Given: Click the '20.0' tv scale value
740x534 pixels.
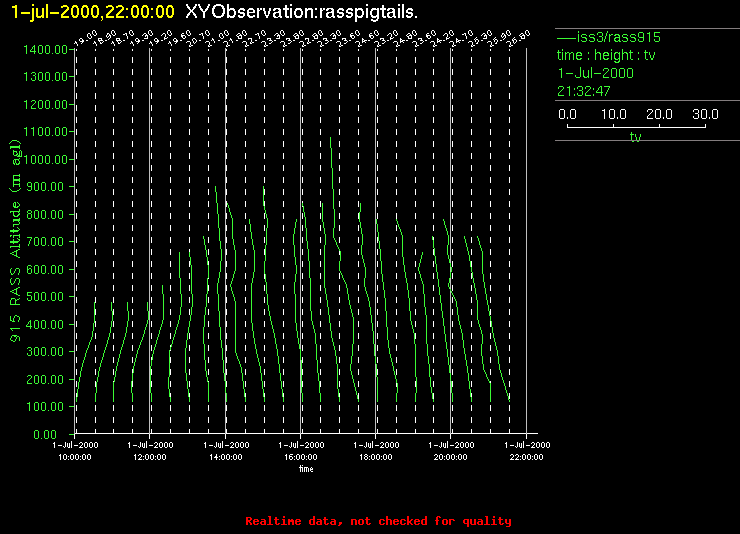Looking at the screenshot, I should (x=659, y=114).
